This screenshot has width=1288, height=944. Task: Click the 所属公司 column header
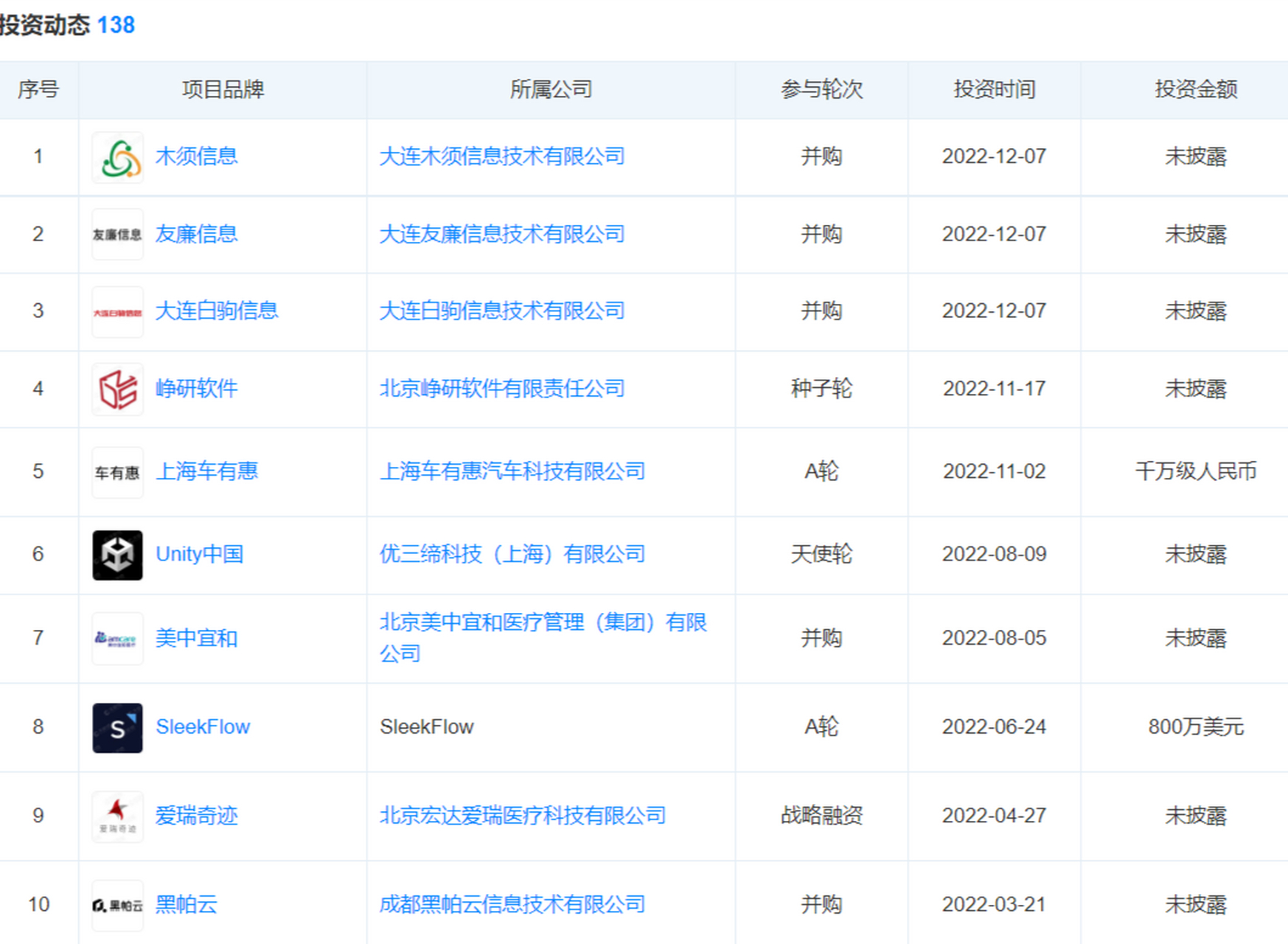click(551, 89)
